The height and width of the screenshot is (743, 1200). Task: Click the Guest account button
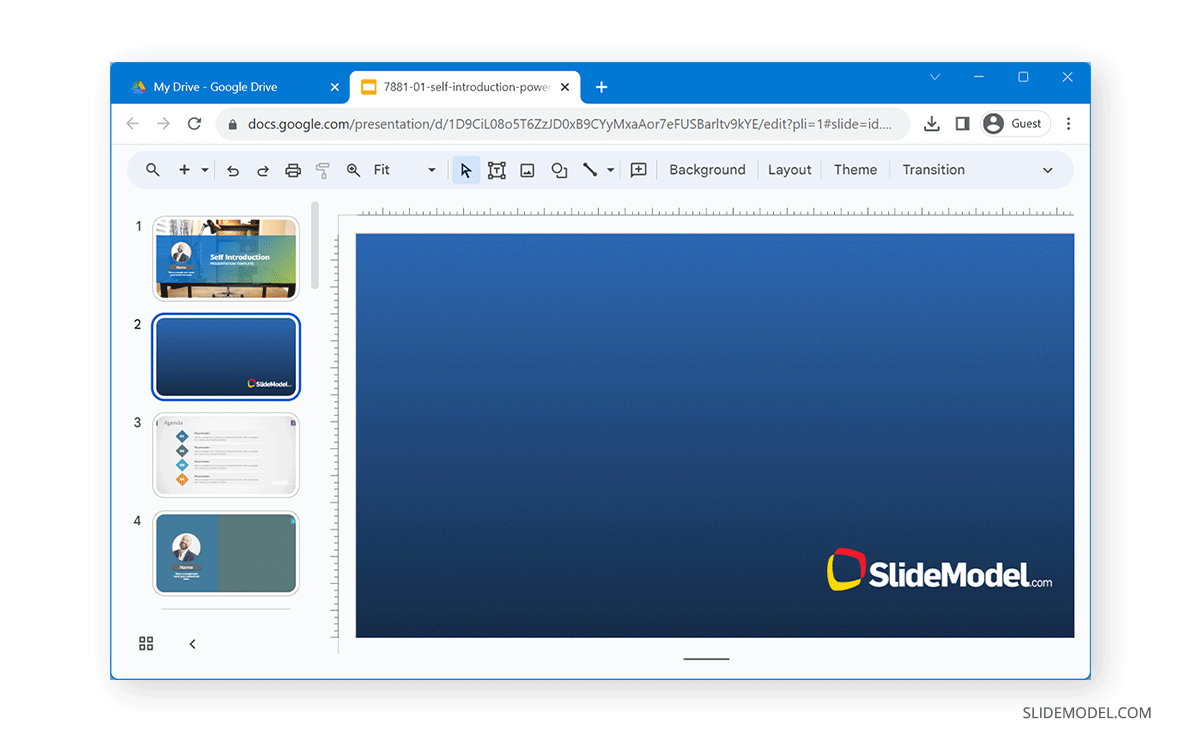coord(1014,123)
